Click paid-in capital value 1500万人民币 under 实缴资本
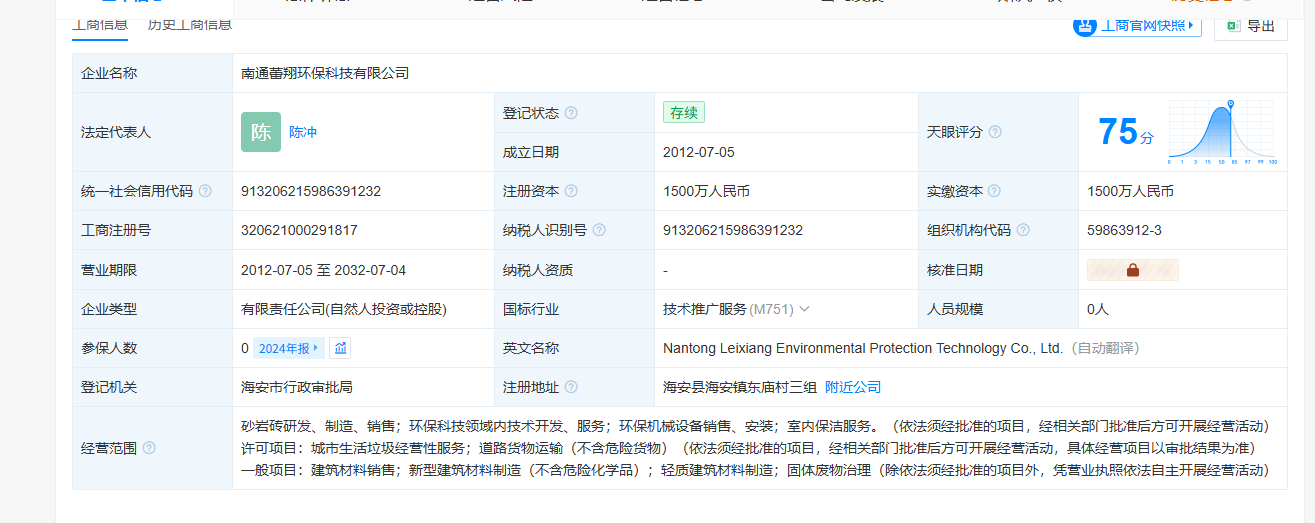1315x523 pixels. point(1131,191)
